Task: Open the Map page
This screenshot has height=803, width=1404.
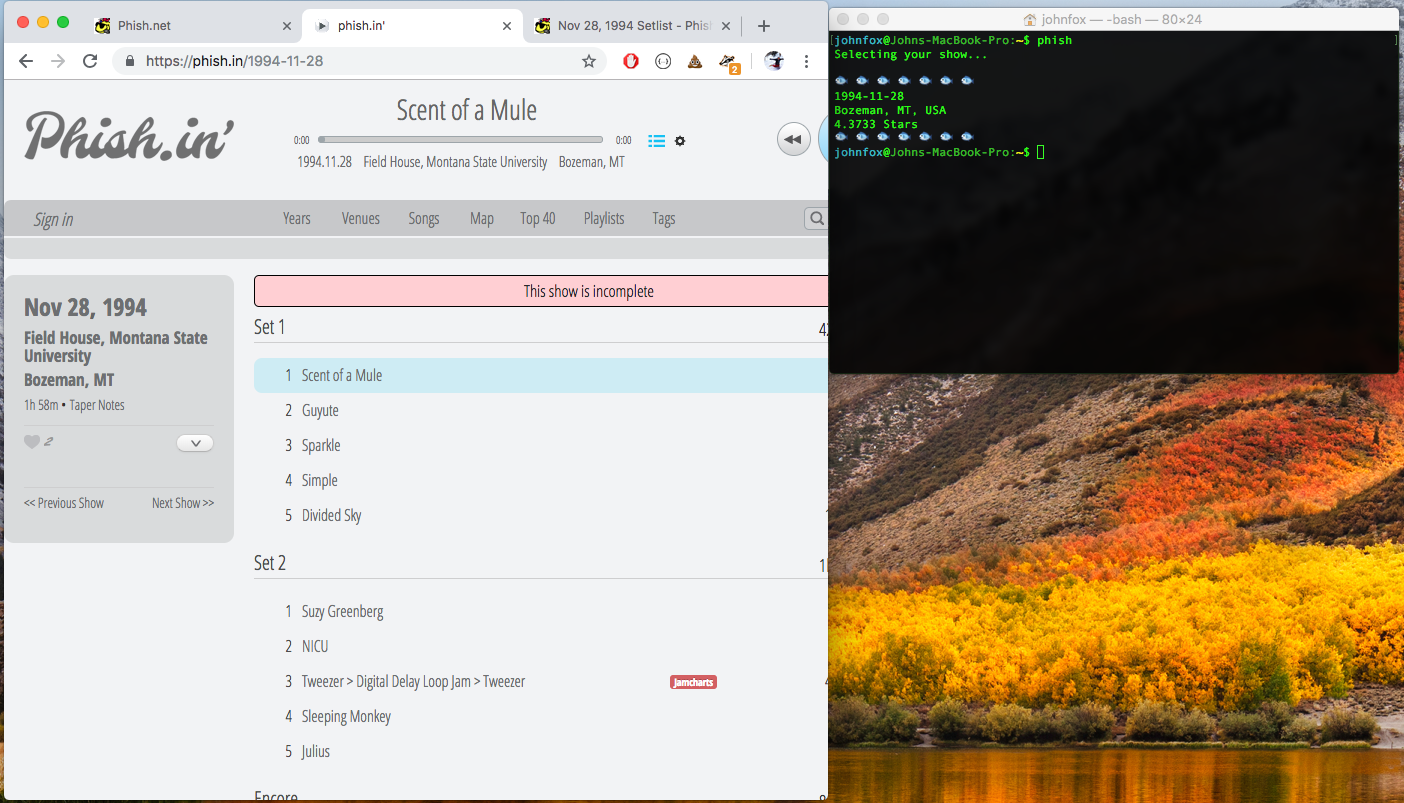Action: (x=482, y=218)
